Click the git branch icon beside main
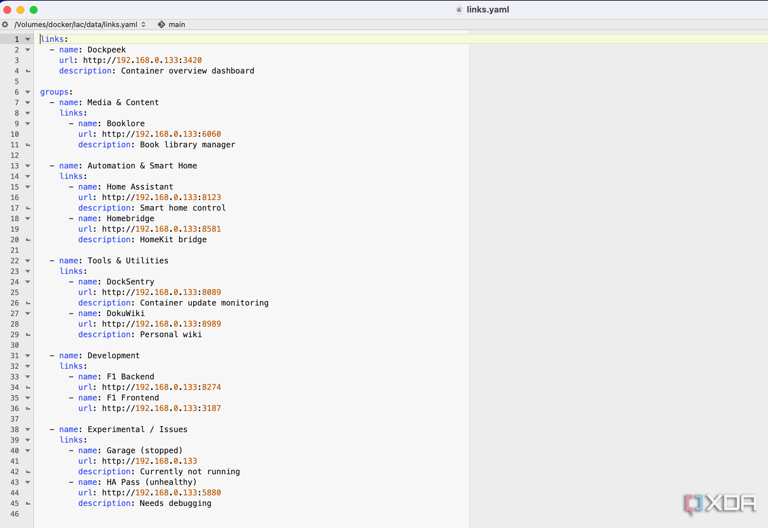Viewport: 768px width, 528px height. [161, 24]
